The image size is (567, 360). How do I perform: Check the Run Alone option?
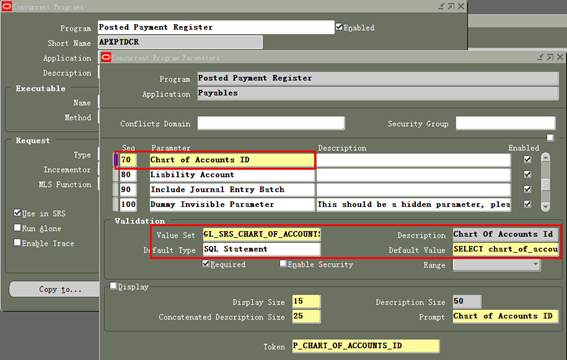(x=17, y=228)
